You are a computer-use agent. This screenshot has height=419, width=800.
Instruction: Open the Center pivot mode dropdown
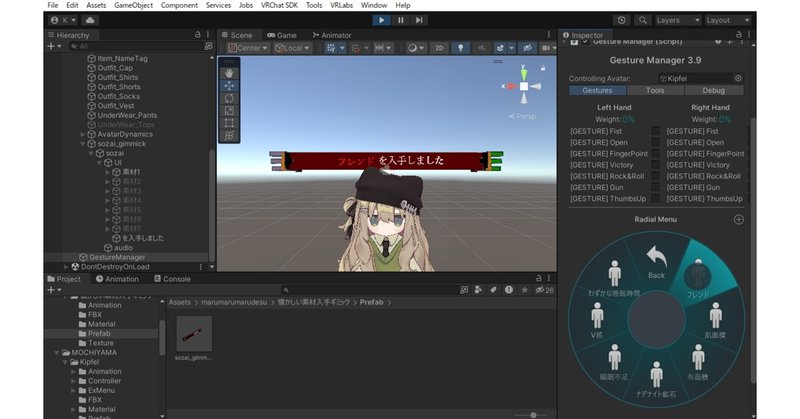tap(247, 48)
